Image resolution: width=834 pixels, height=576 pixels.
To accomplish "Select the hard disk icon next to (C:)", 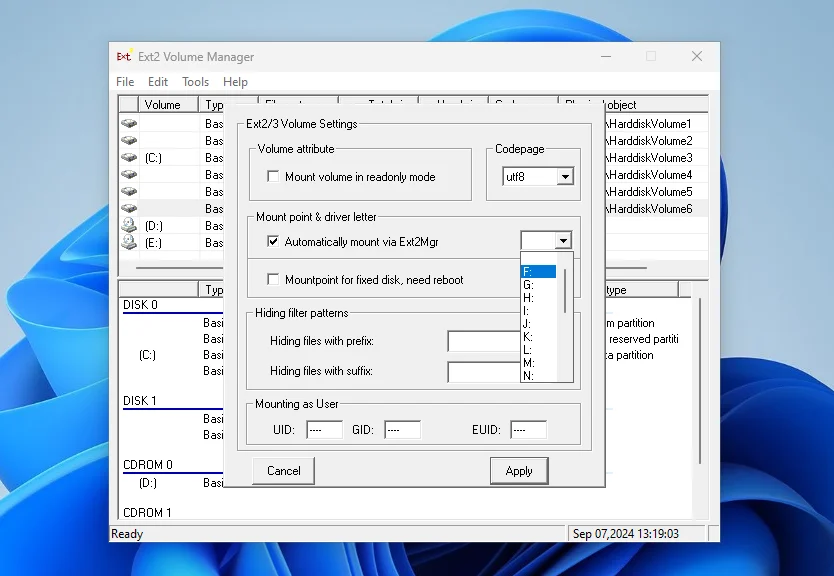I will pos(129,158).
